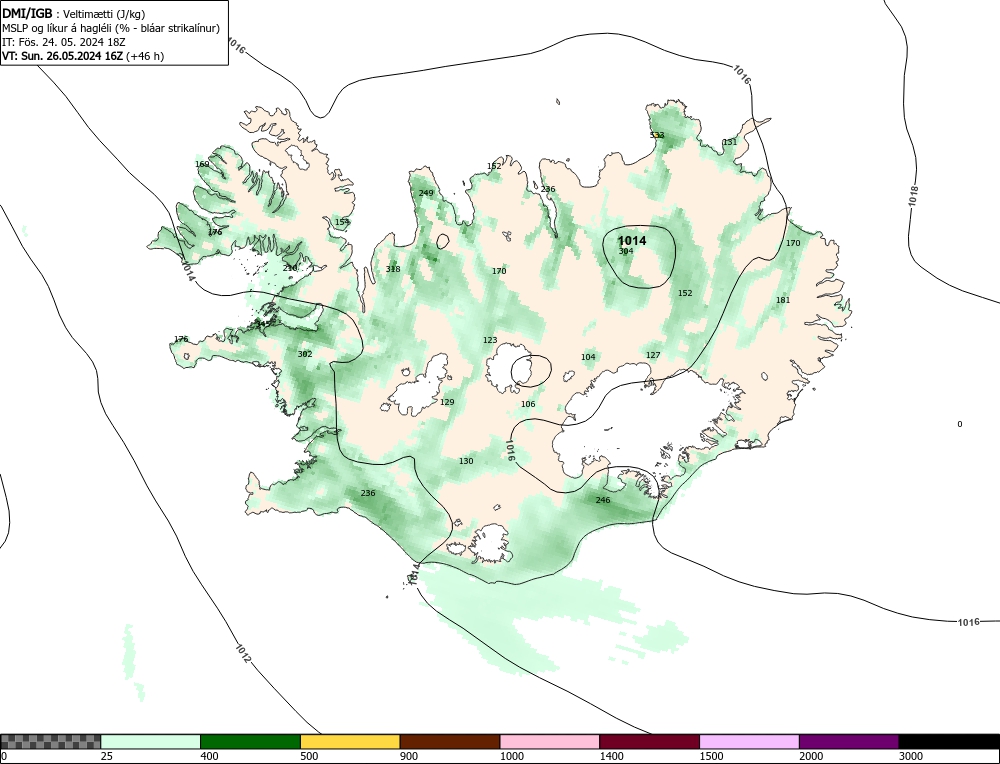
Task: Click the 106 value
Action: 528,404
